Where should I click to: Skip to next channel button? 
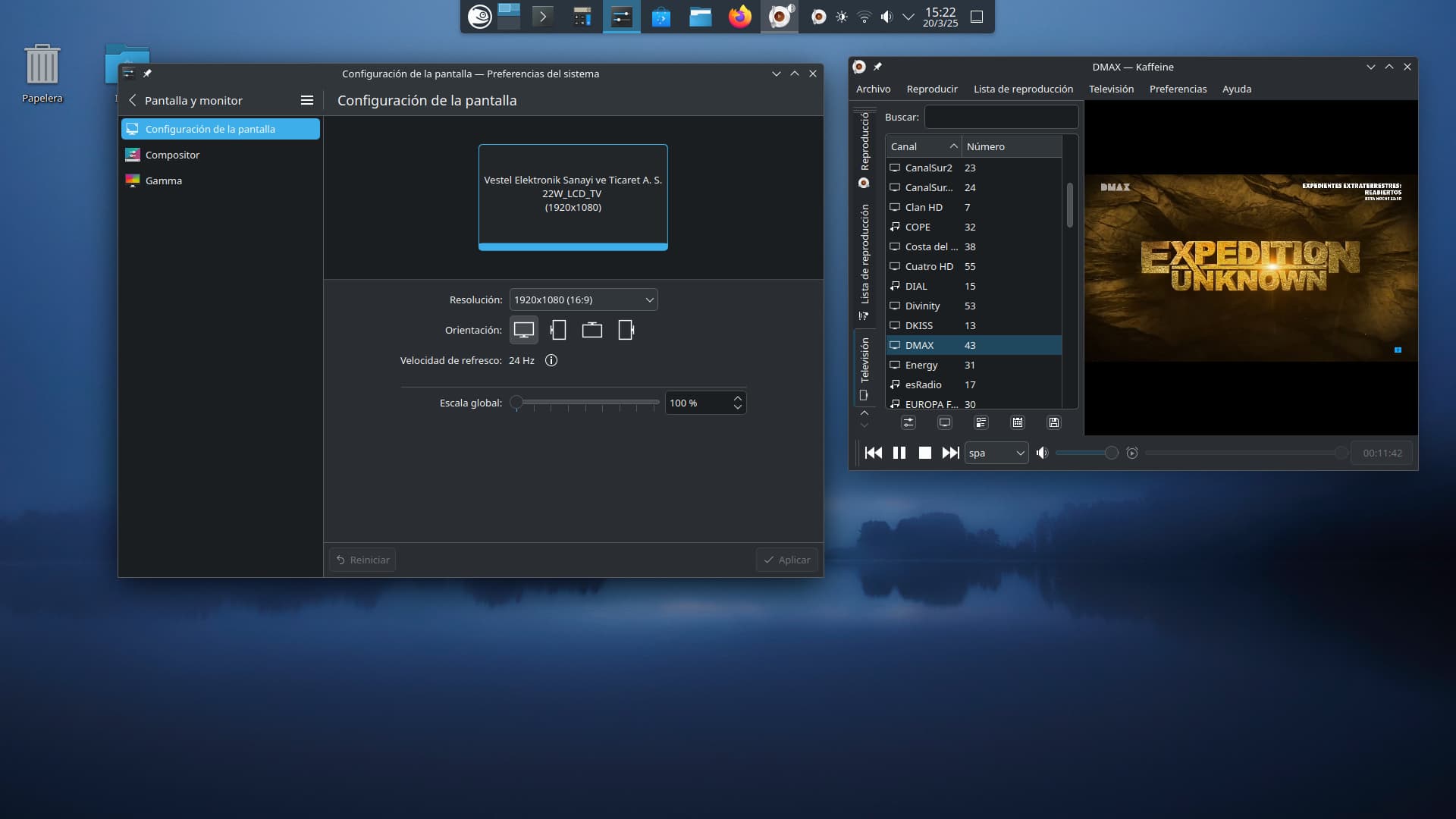pos(950,453)
